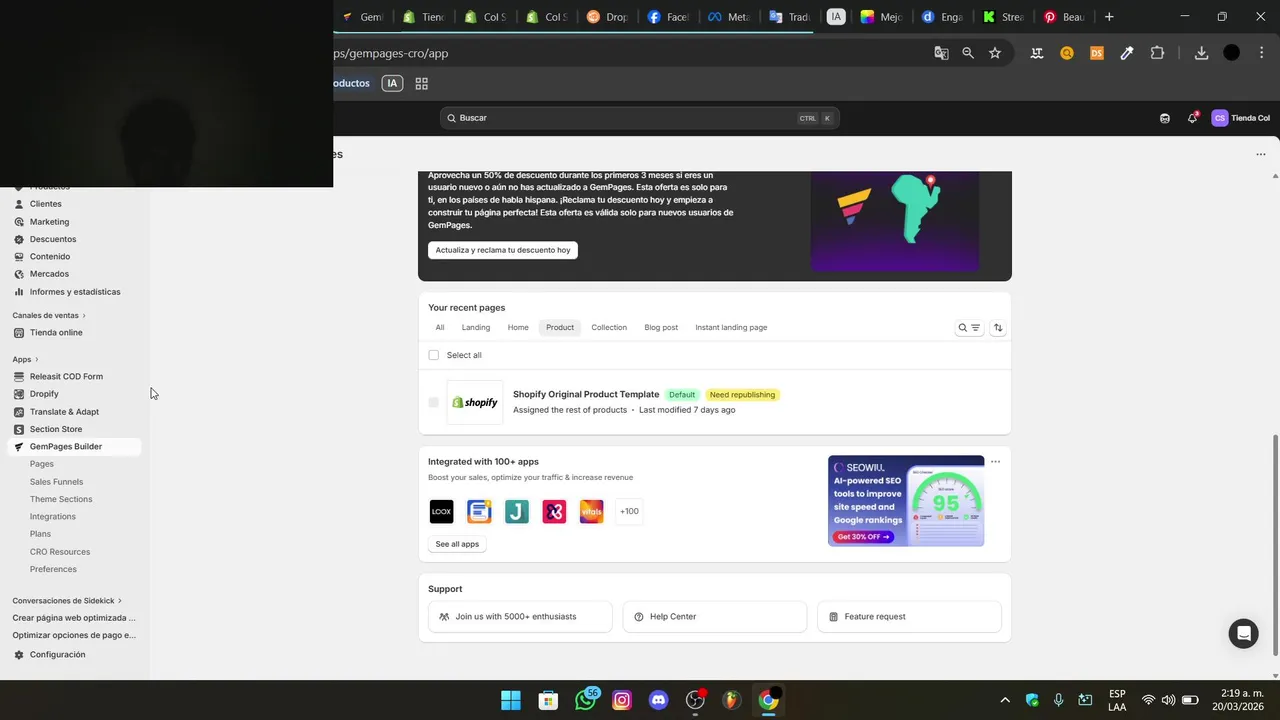Screen dimensions: 1280x720
Task: Click the See all apps button
Action: (x=457, y=544)
